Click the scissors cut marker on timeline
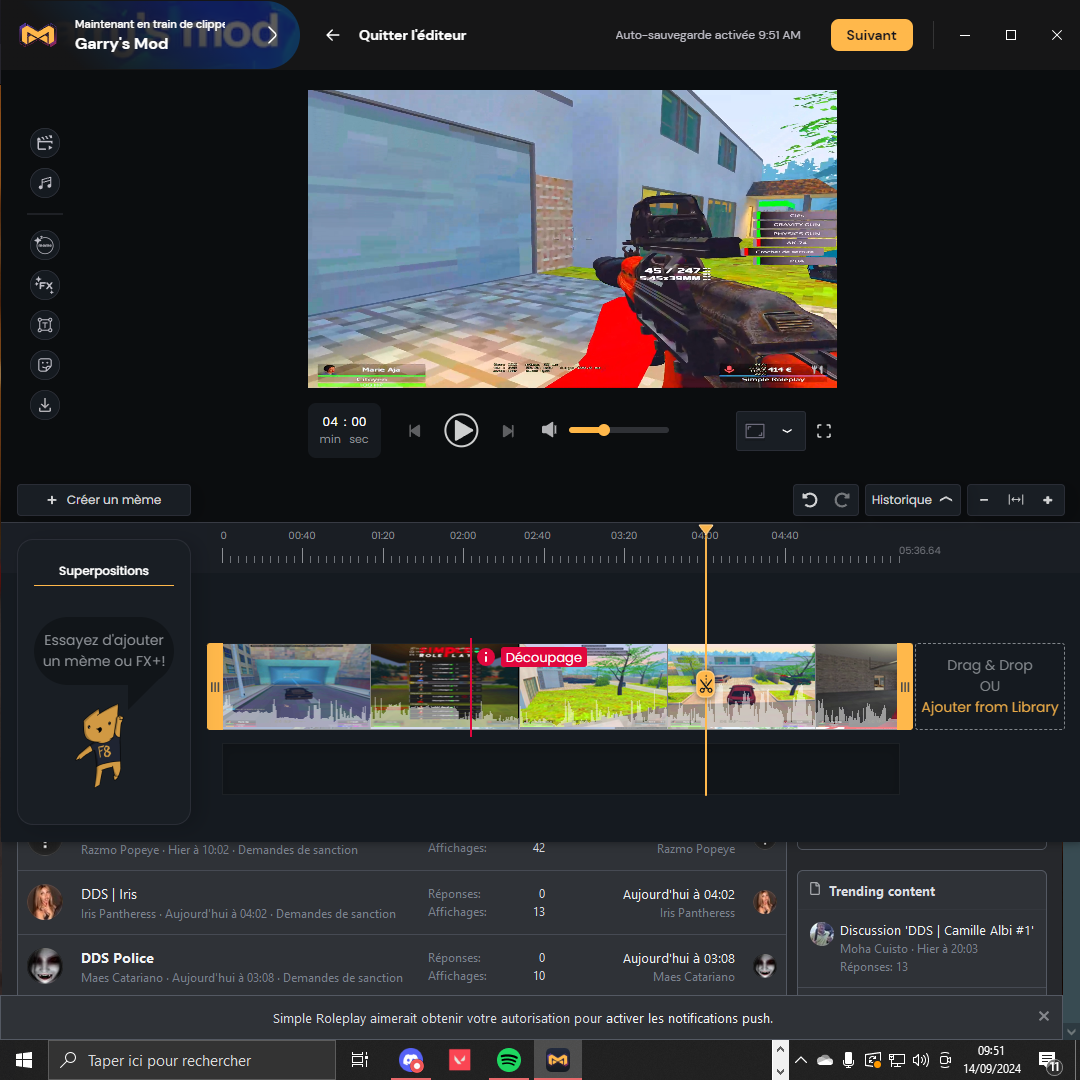Image resolution: width=1080 pixels, height=1080 pixels. pyautogui.click(x=705, y=685)
